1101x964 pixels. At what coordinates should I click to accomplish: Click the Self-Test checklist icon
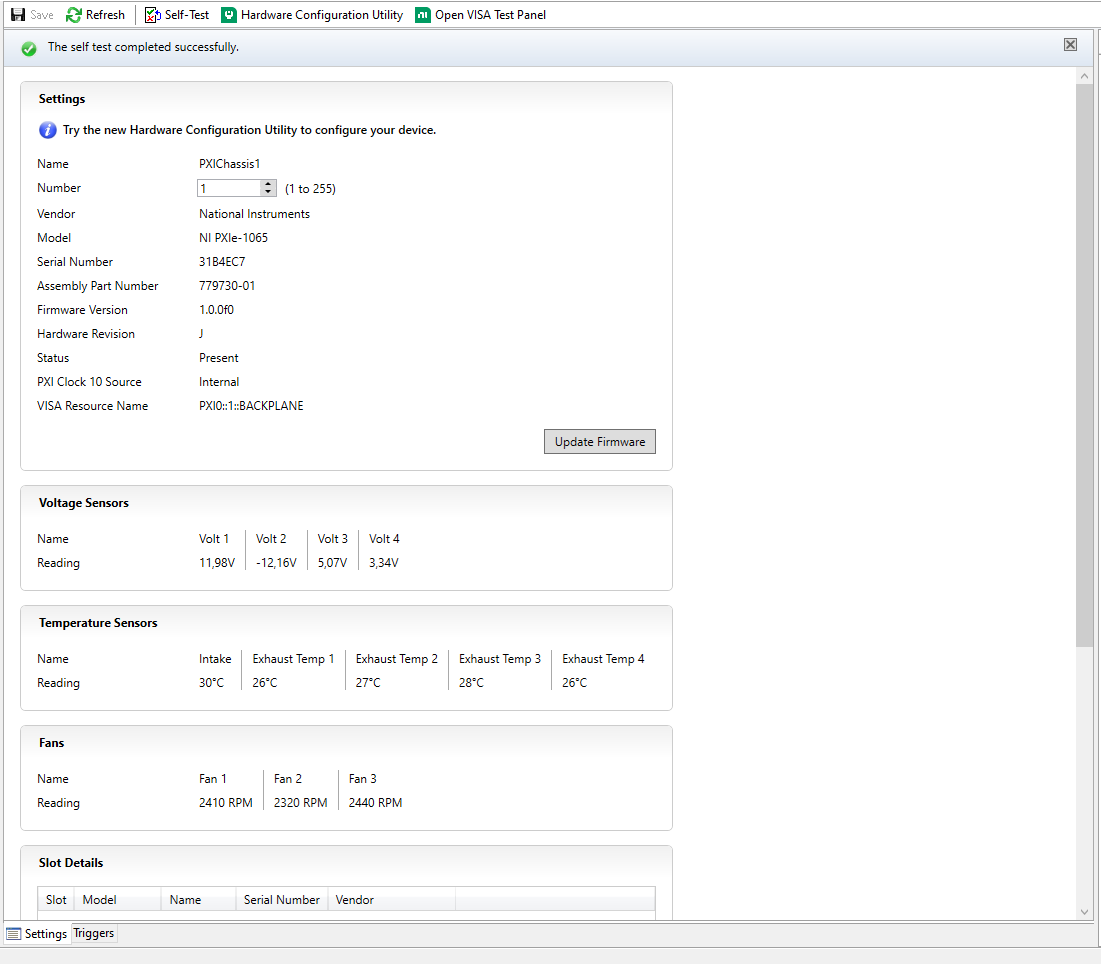[x=152, y=15]
